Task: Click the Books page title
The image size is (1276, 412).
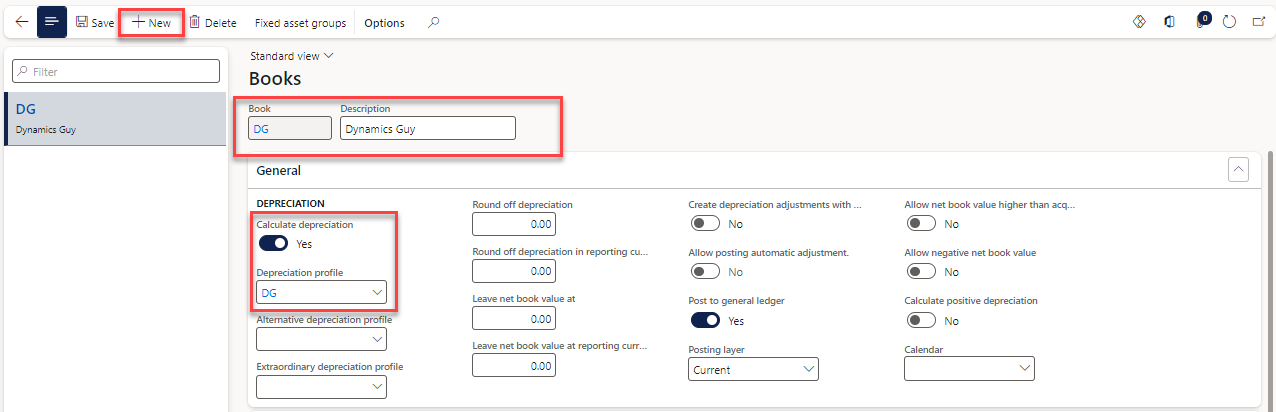Action: click(x=275, y=79)
